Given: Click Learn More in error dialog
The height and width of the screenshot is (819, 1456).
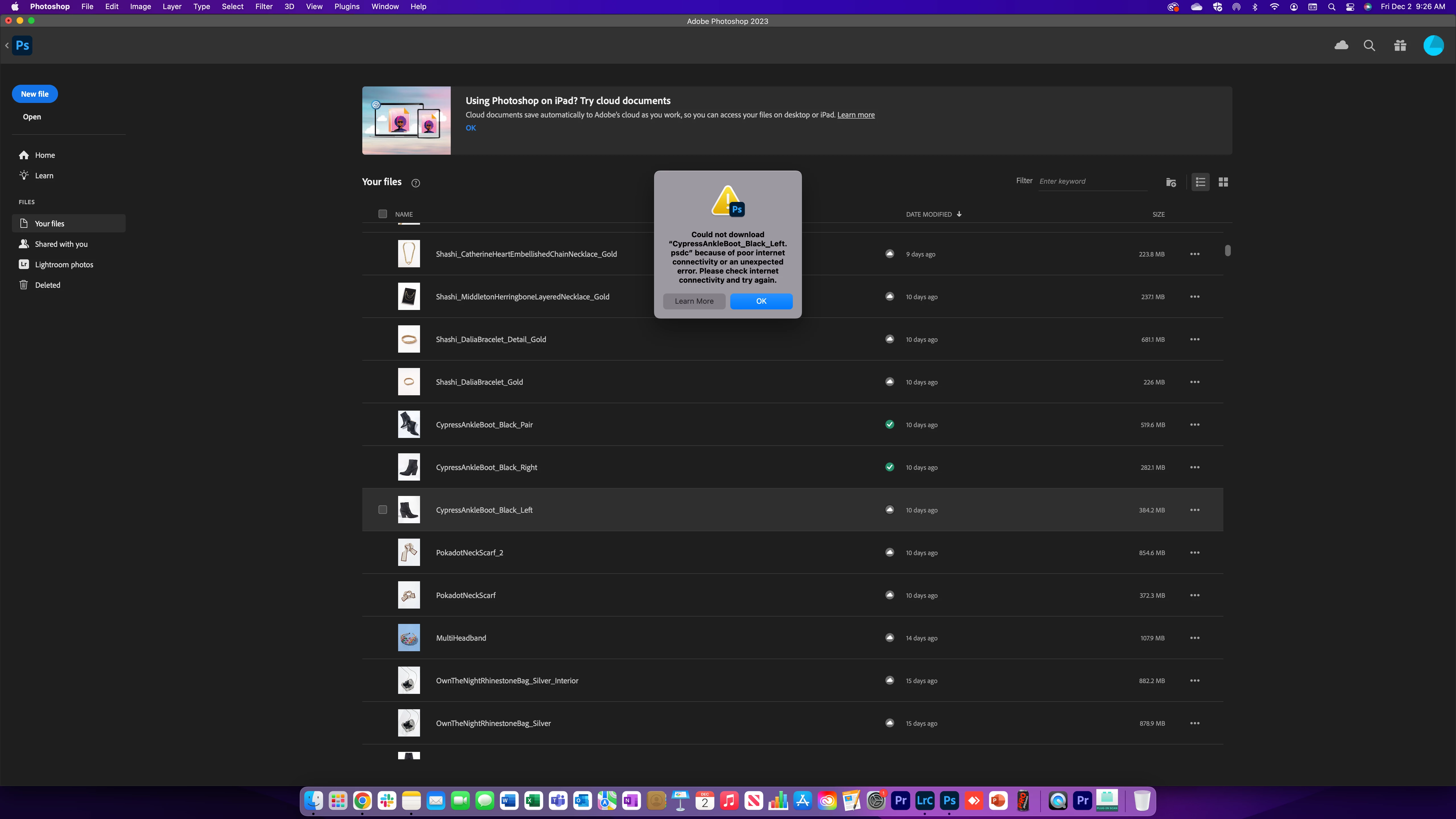Looking at the screenshot, I should (694, 301).
